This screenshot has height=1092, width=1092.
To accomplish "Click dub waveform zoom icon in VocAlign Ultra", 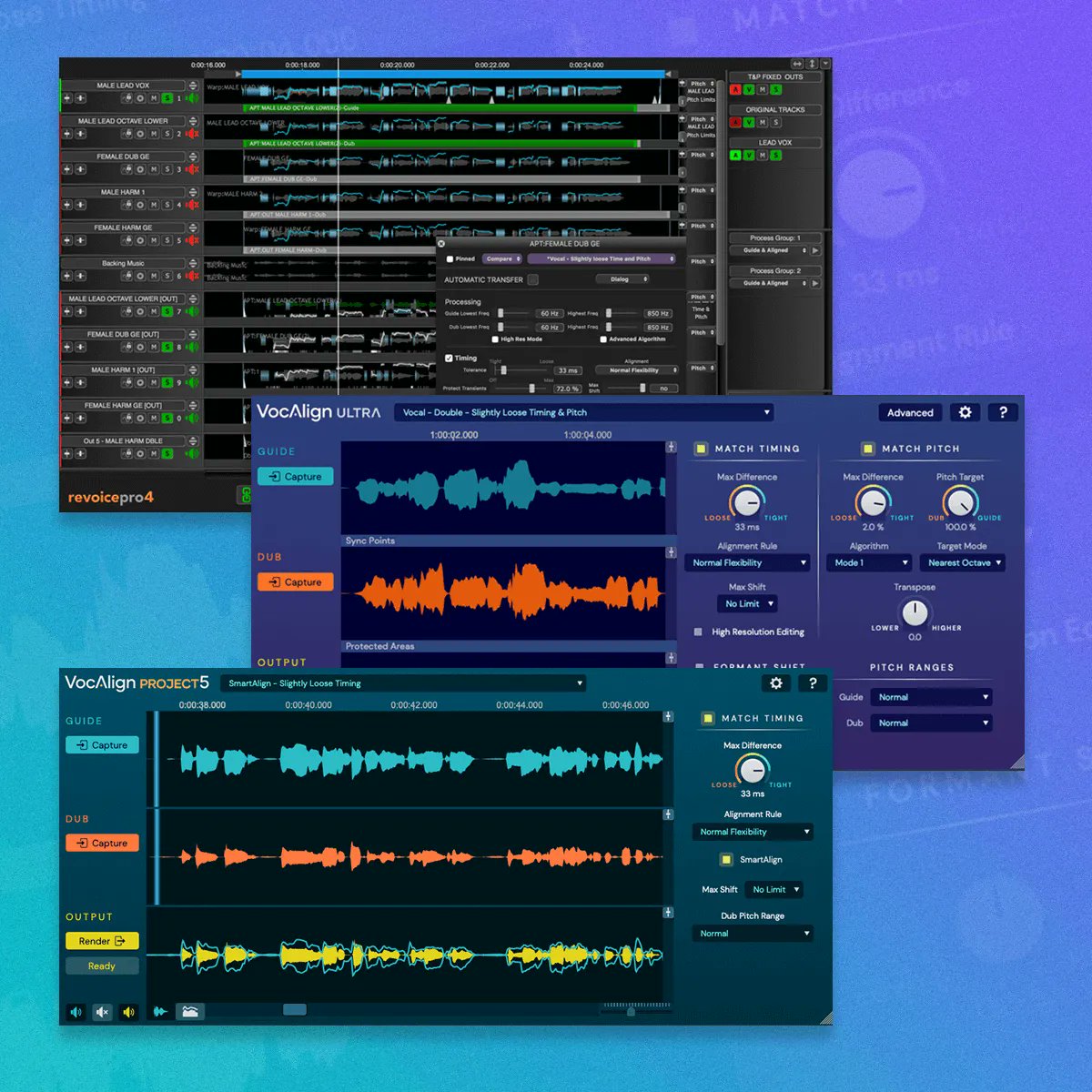I will [671, 552].
